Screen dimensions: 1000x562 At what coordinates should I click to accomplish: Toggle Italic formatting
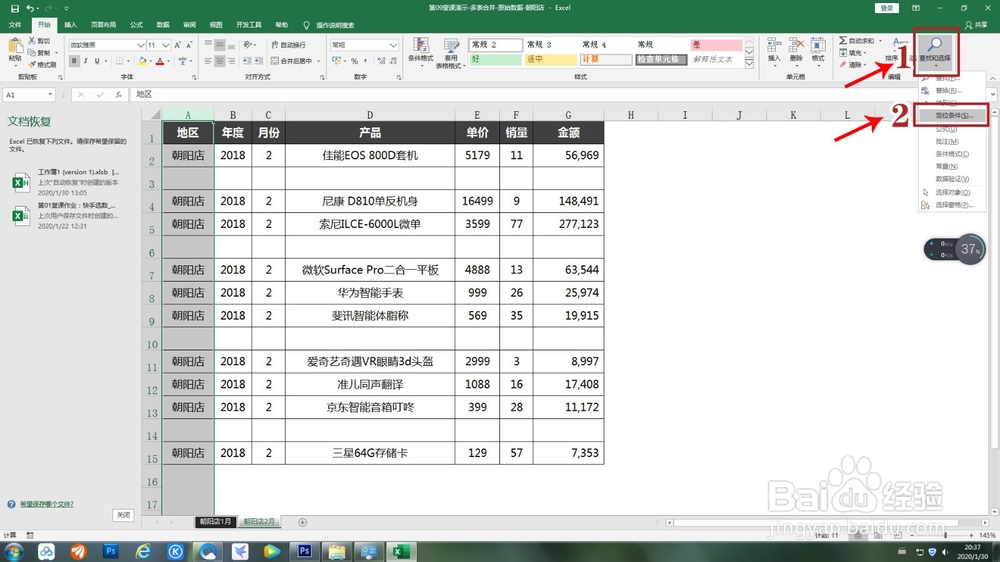[x=85, y=61]
